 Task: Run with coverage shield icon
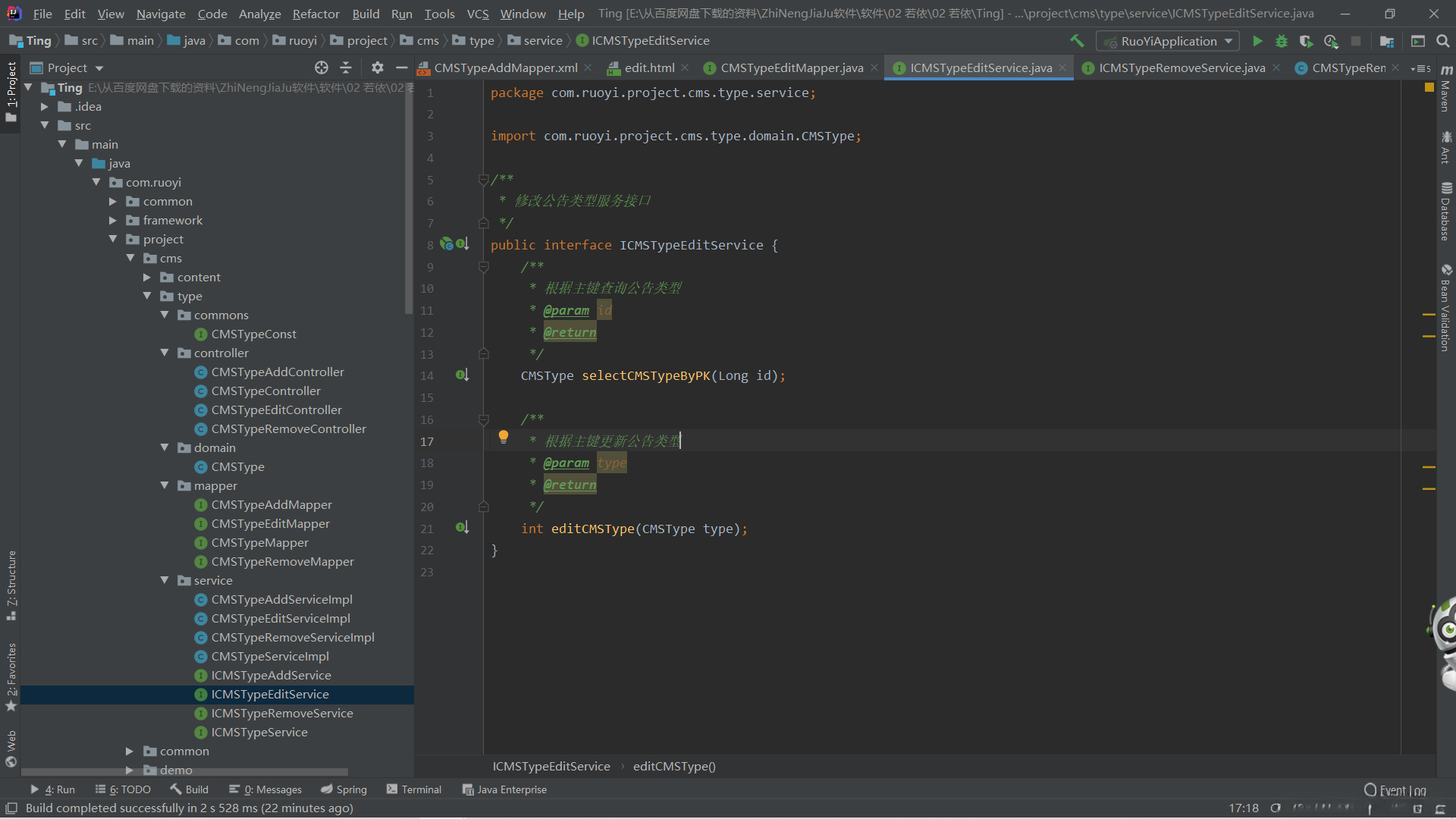tap(1306, 41)
